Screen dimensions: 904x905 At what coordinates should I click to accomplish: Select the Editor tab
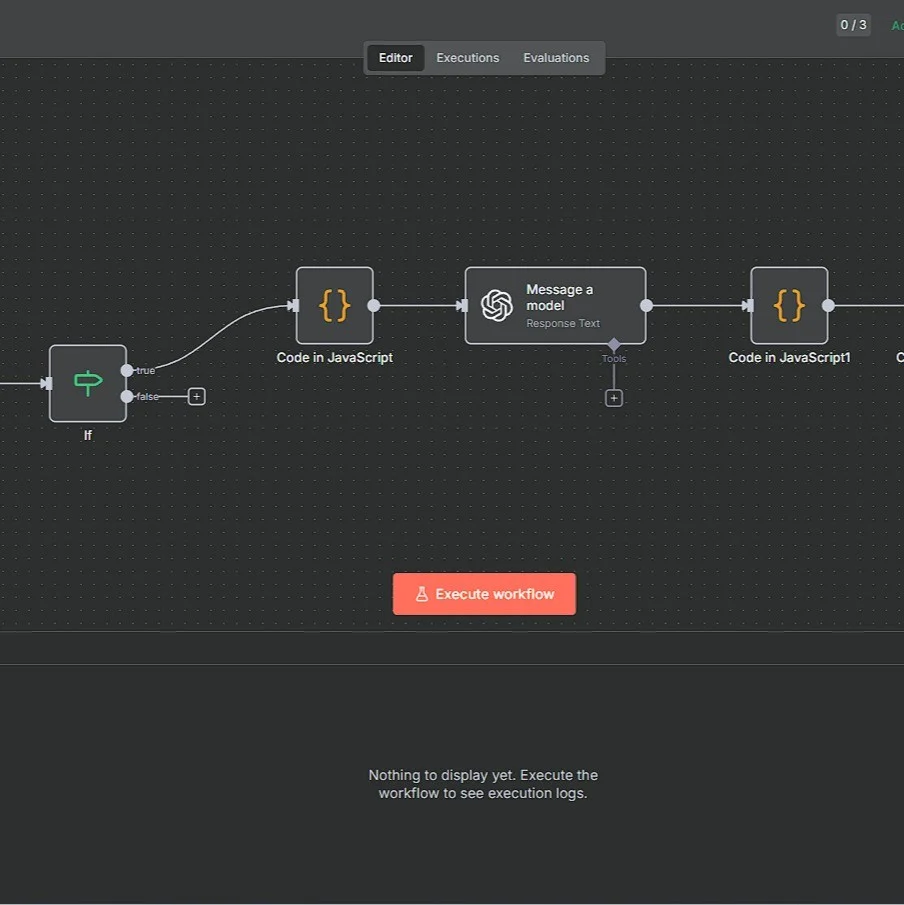click(395, 58)
